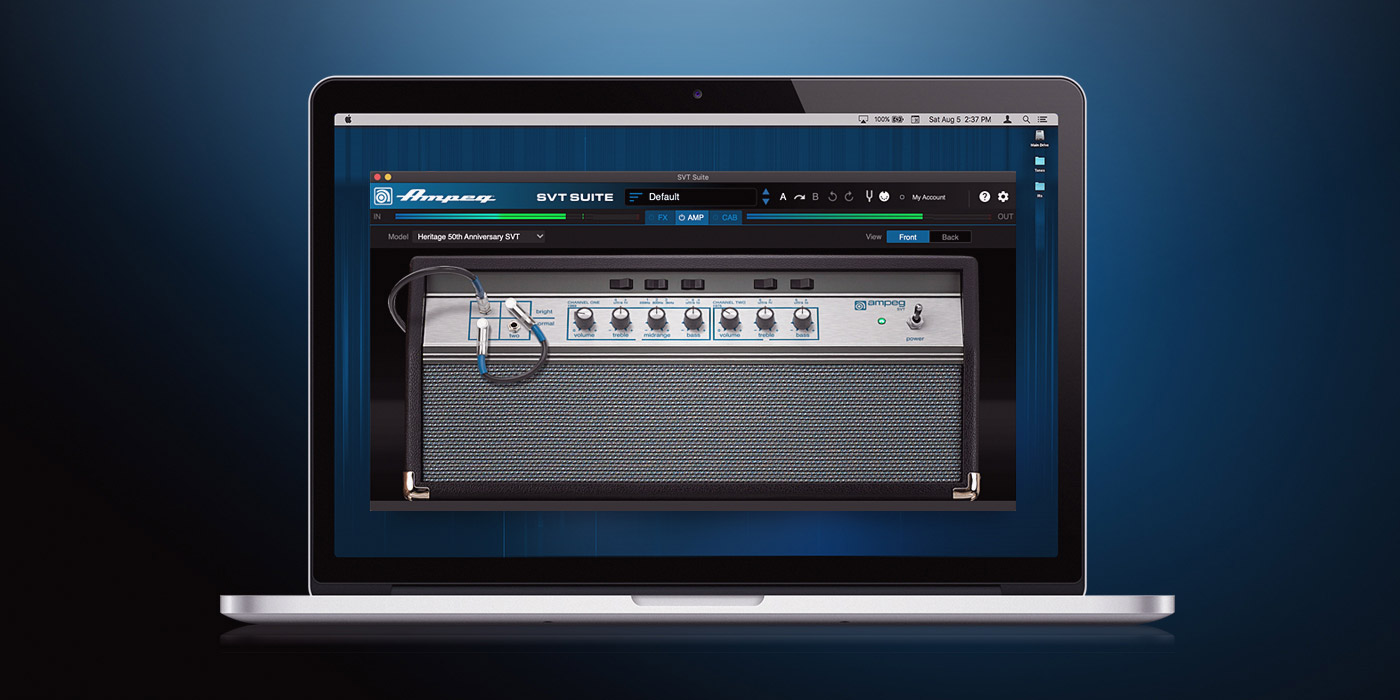The image size is (1400, 700).
Task: Switch to the FX tab
Action: tap(662, 217)
